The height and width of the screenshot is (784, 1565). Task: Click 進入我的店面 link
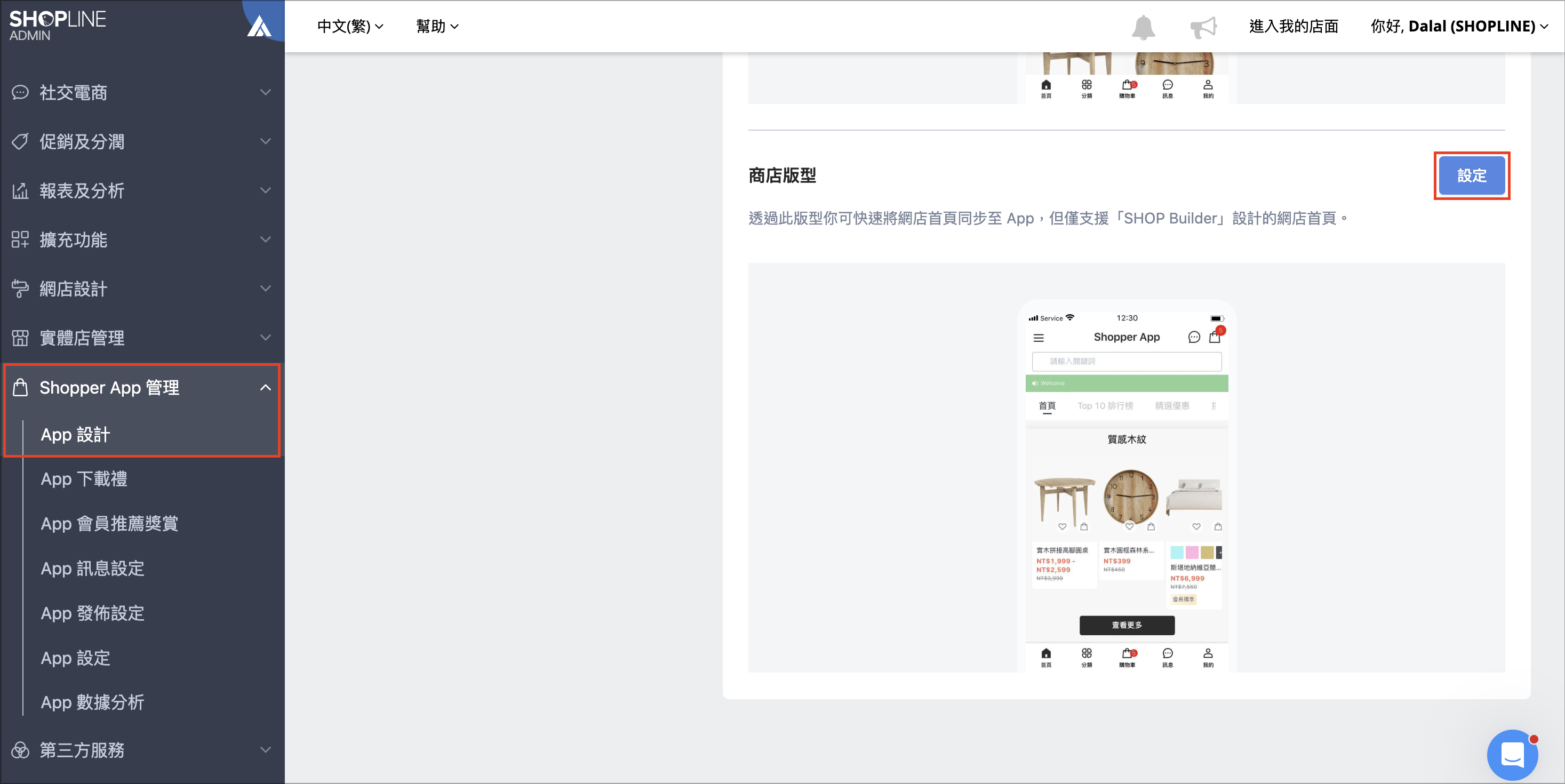1294,26
